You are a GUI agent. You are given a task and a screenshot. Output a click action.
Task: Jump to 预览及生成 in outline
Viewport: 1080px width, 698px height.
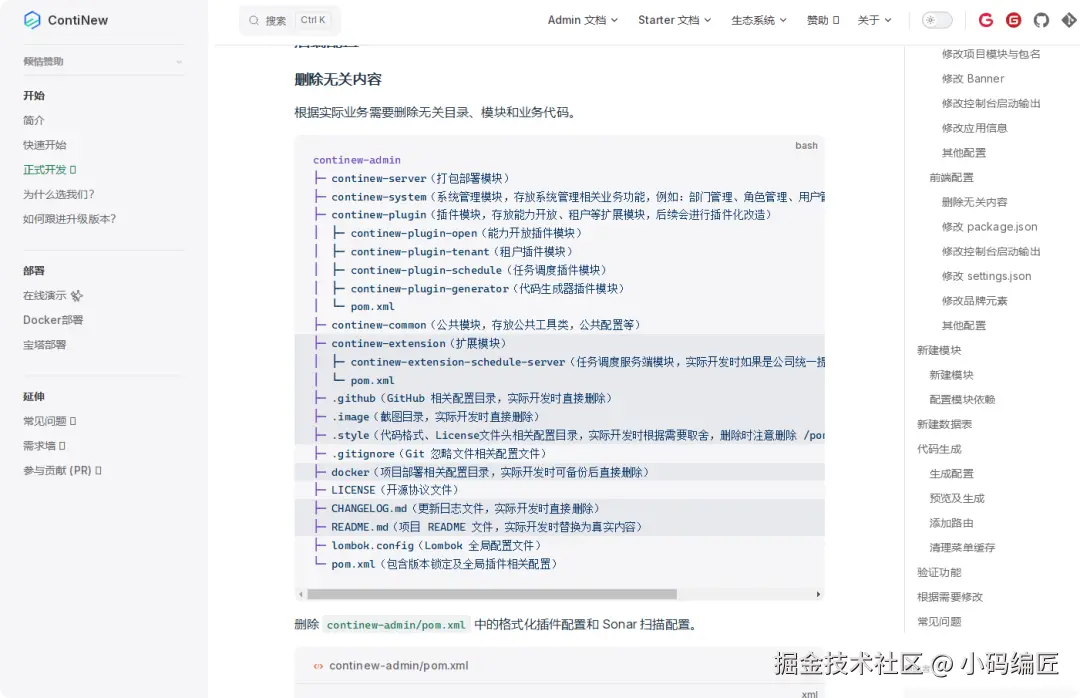[x=957, y=498]
